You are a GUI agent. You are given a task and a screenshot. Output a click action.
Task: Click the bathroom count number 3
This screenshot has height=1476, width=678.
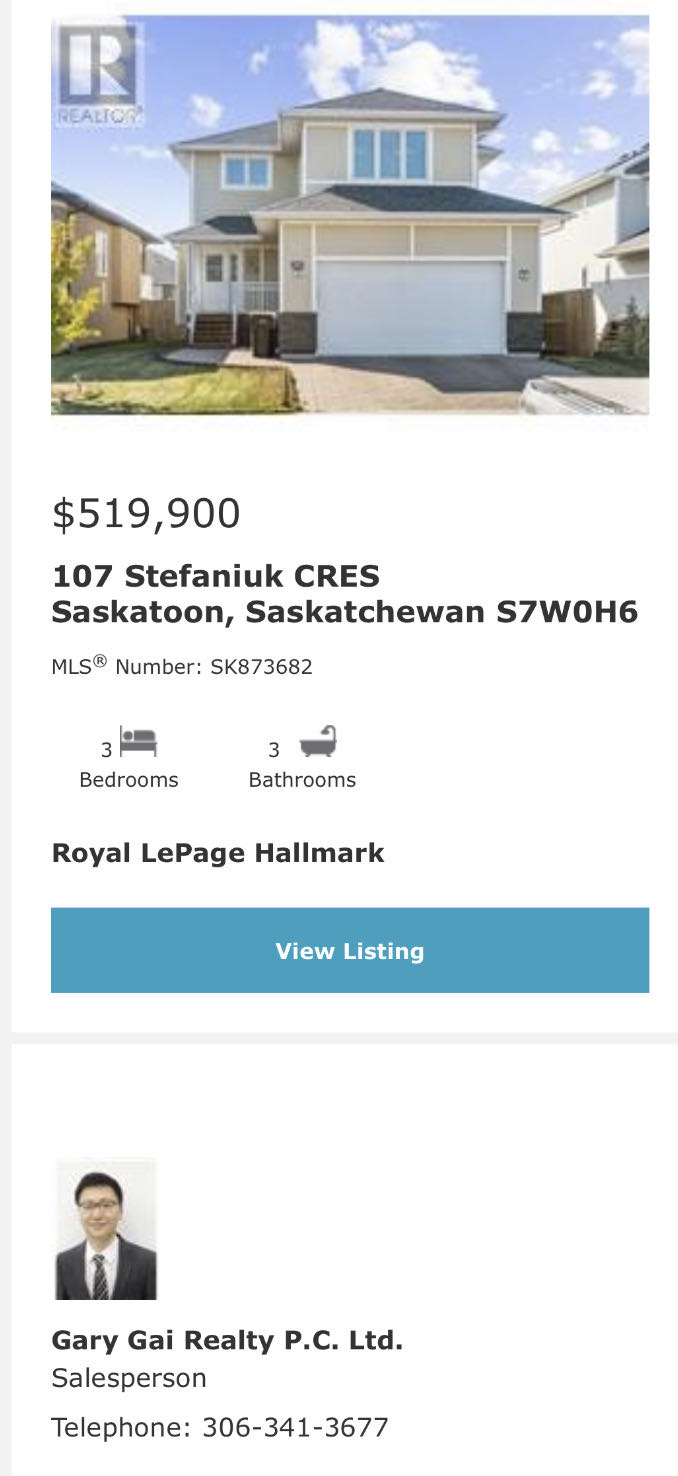274,750
